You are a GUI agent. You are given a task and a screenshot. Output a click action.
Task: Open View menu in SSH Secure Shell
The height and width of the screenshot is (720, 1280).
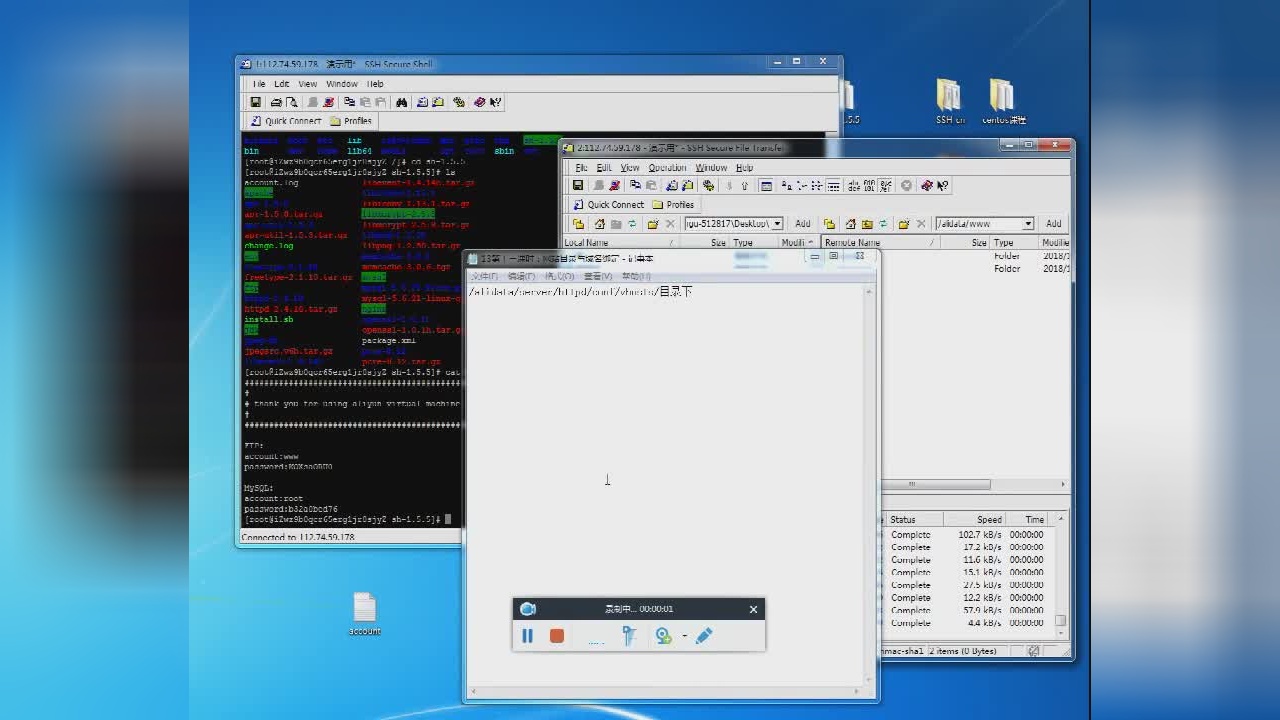308,84
